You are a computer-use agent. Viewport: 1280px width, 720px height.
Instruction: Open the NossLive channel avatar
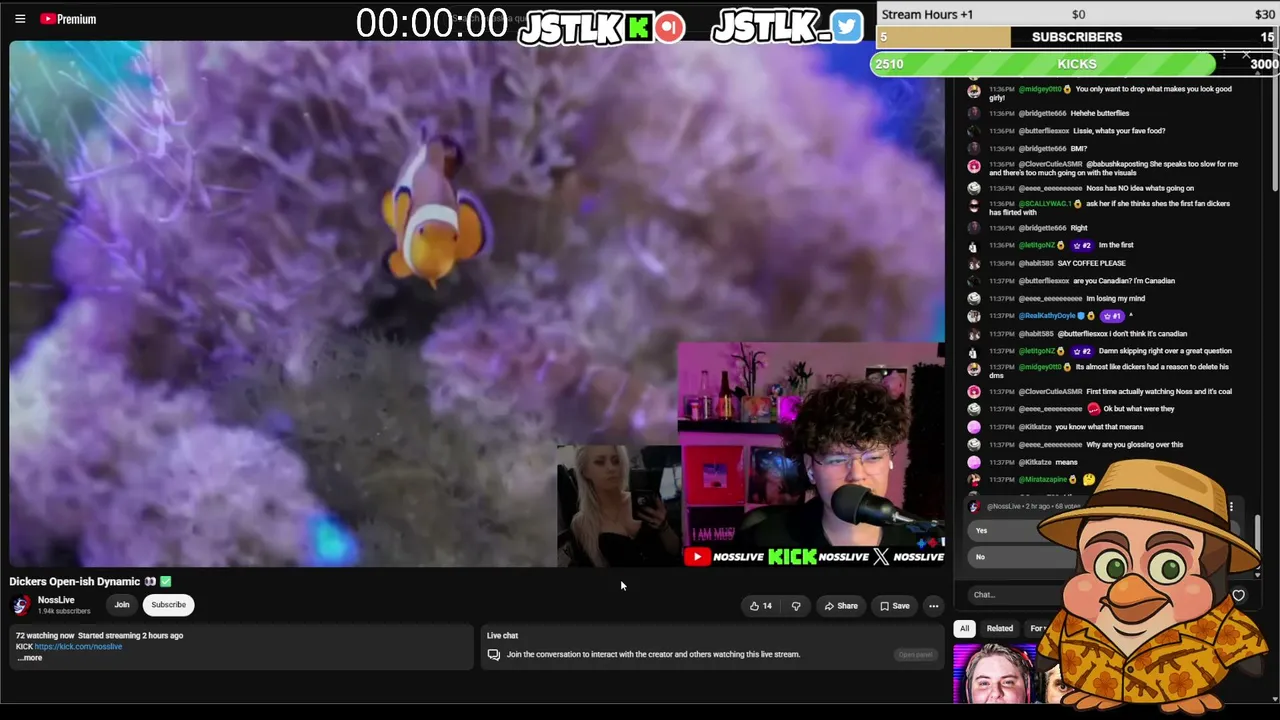coord(21,605)
